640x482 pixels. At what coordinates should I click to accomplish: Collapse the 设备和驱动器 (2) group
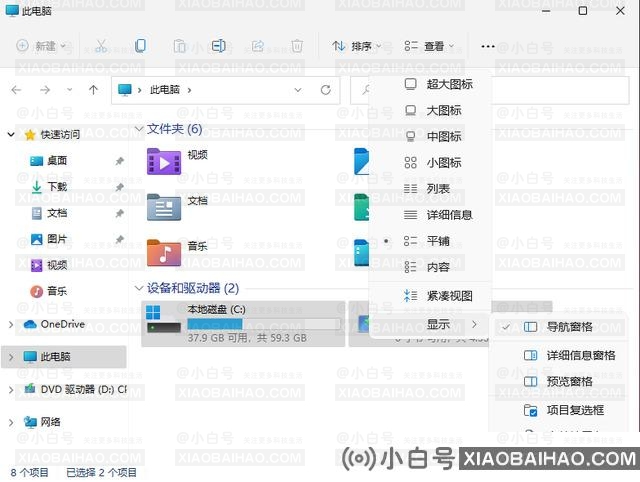pyautogui.click(x=139, y=288)
